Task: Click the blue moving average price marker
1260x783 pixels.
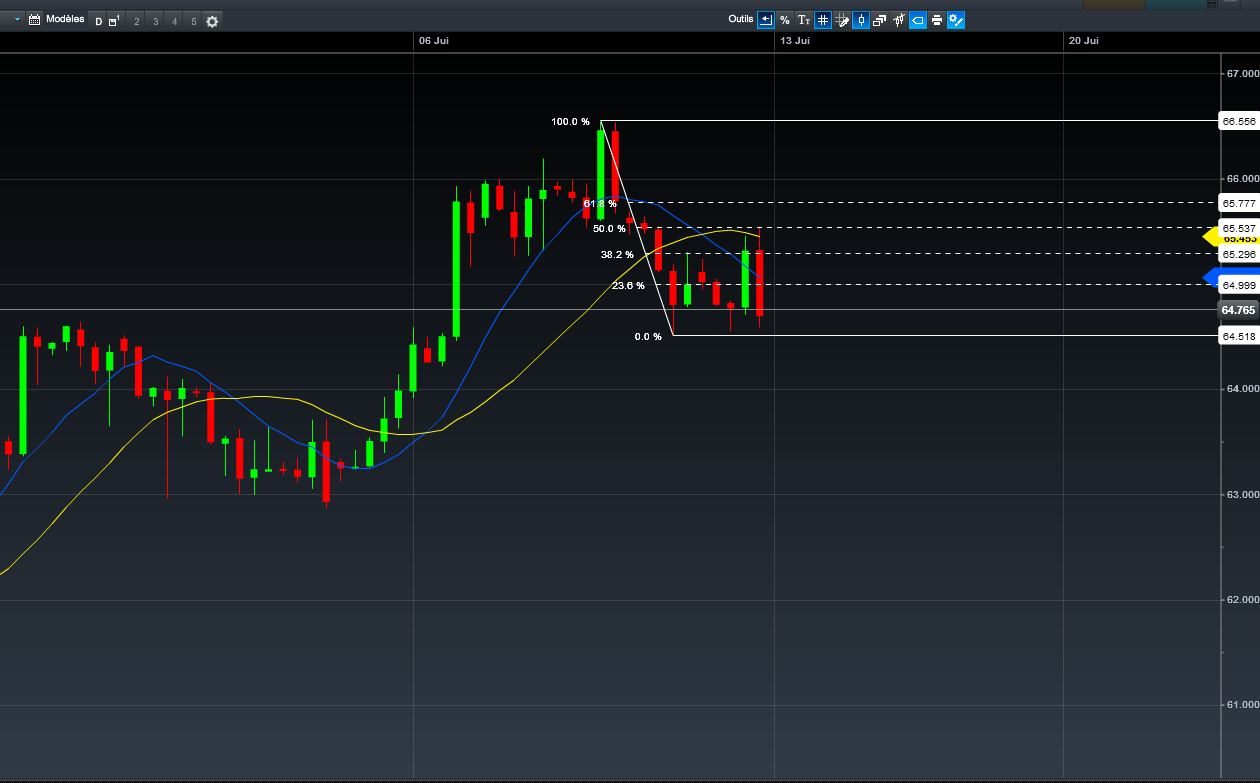Action: coord(1212,278)
